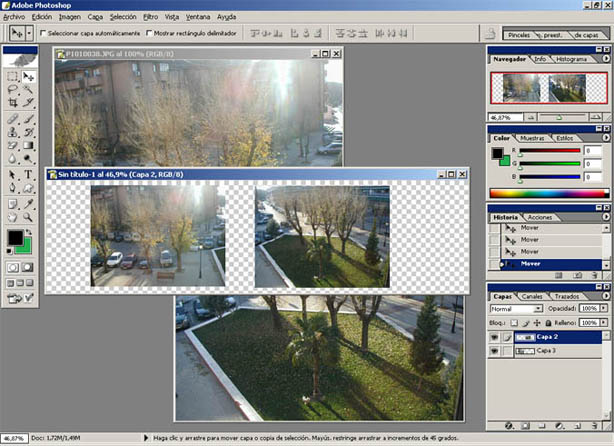Open Color panel flyout menu arrow
This screenshot has width=614, height=446.
point(606,138)
